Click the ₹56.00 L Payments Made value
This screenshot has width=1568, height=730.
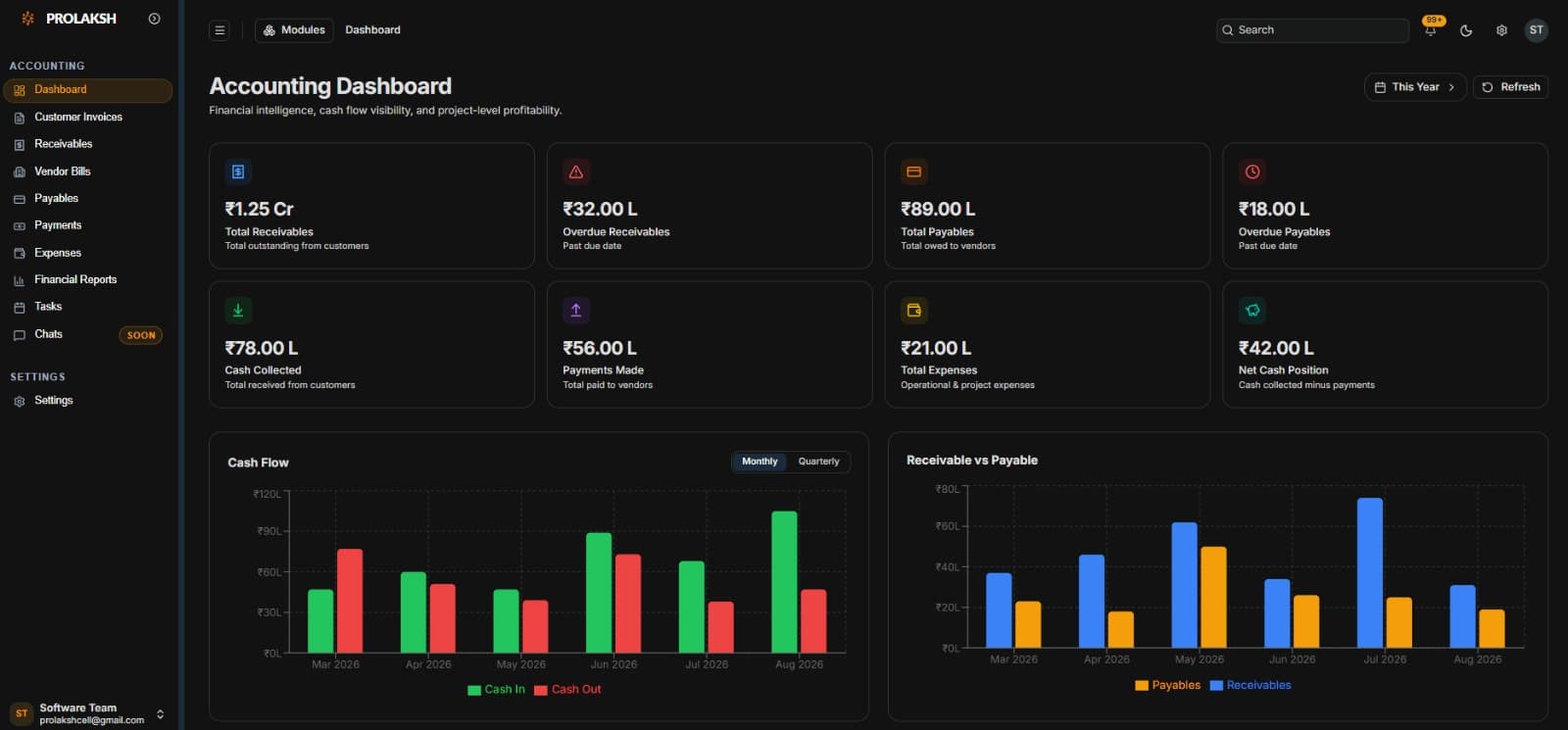(x=600, y=348)
